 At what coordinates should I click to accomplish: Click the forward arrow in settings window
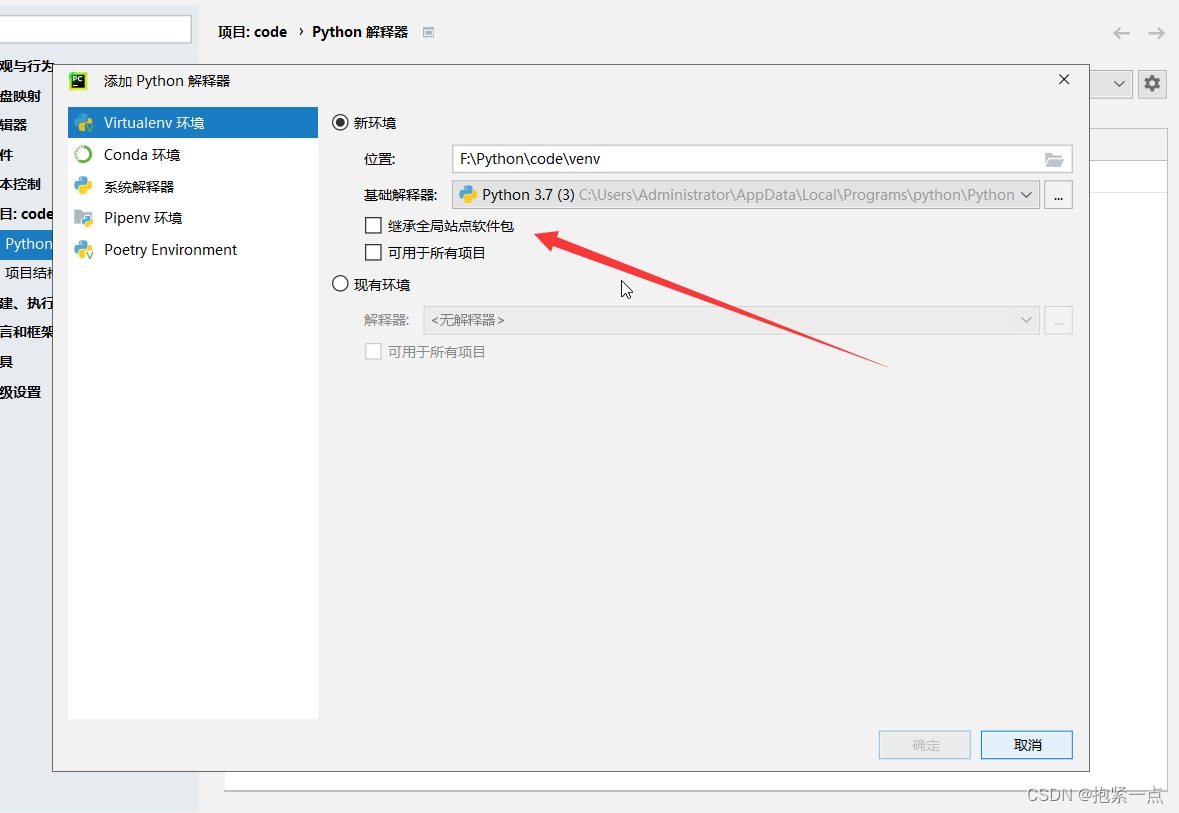(x=1156, y=33)
